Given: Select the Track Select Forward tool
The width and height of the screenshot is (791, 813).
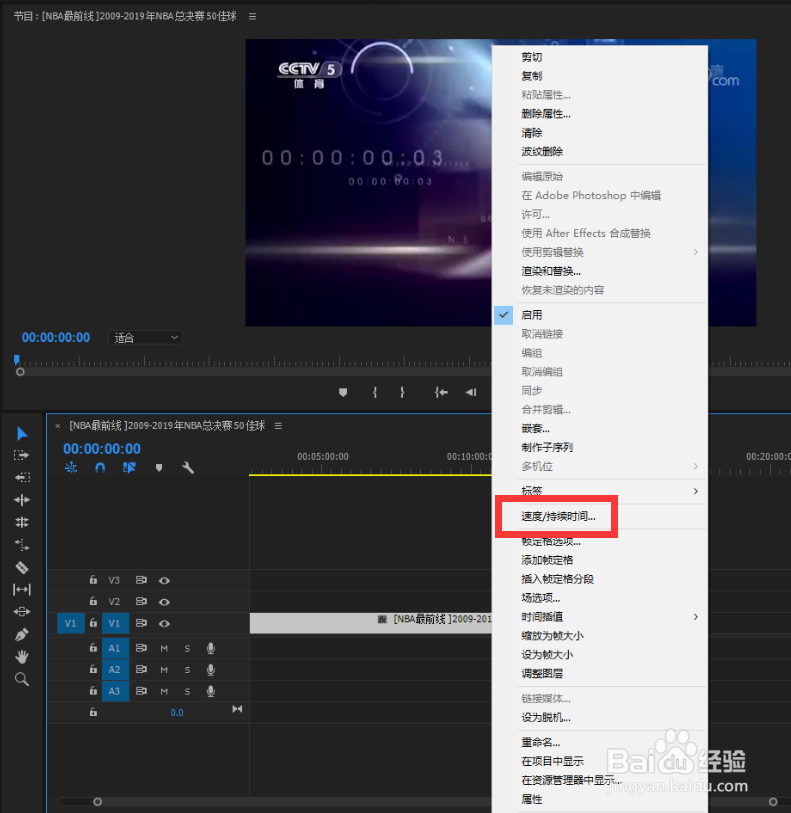Looking at the screenshot, I should (x=22, y=455).
